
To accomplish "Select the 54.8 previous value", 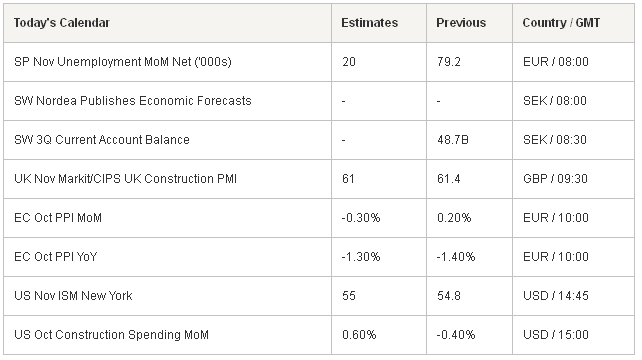I will coord(449,296).
